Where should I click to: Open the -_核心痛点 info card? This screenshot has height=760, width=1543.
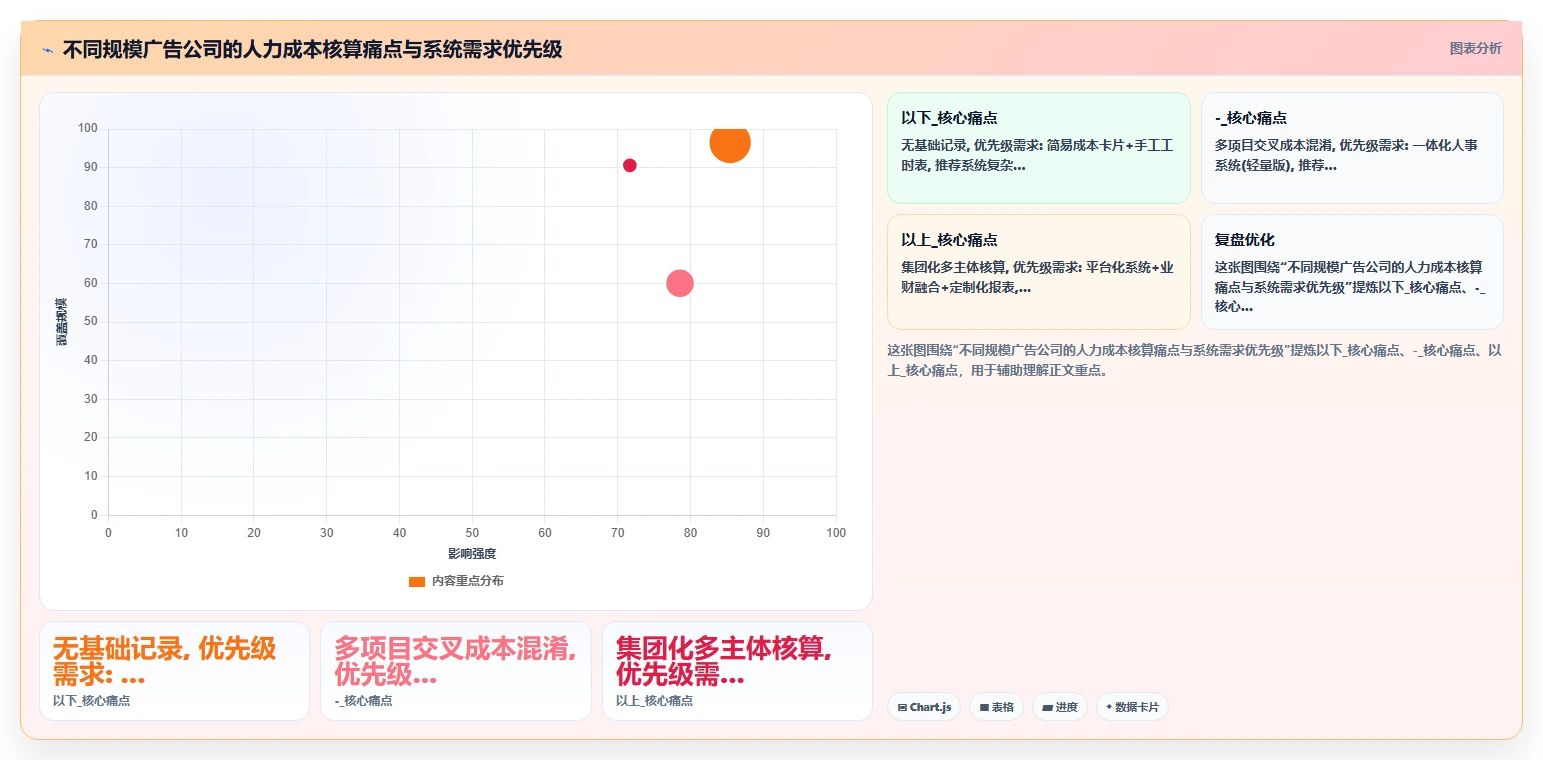1352,148
